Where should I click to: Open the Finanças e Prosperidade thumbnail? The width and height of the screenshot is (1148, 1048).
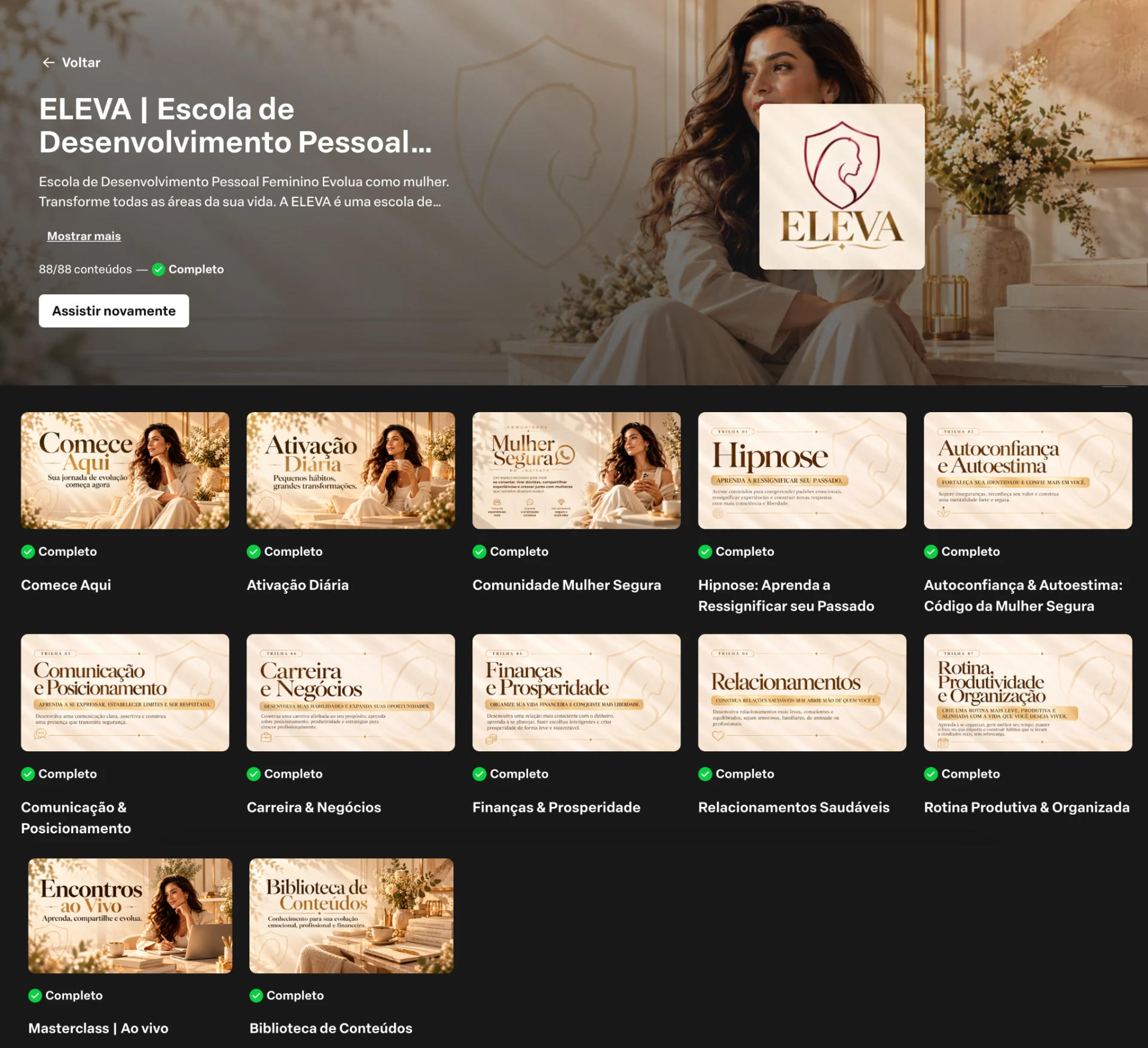pyautogui.click(x=576, y=693)
